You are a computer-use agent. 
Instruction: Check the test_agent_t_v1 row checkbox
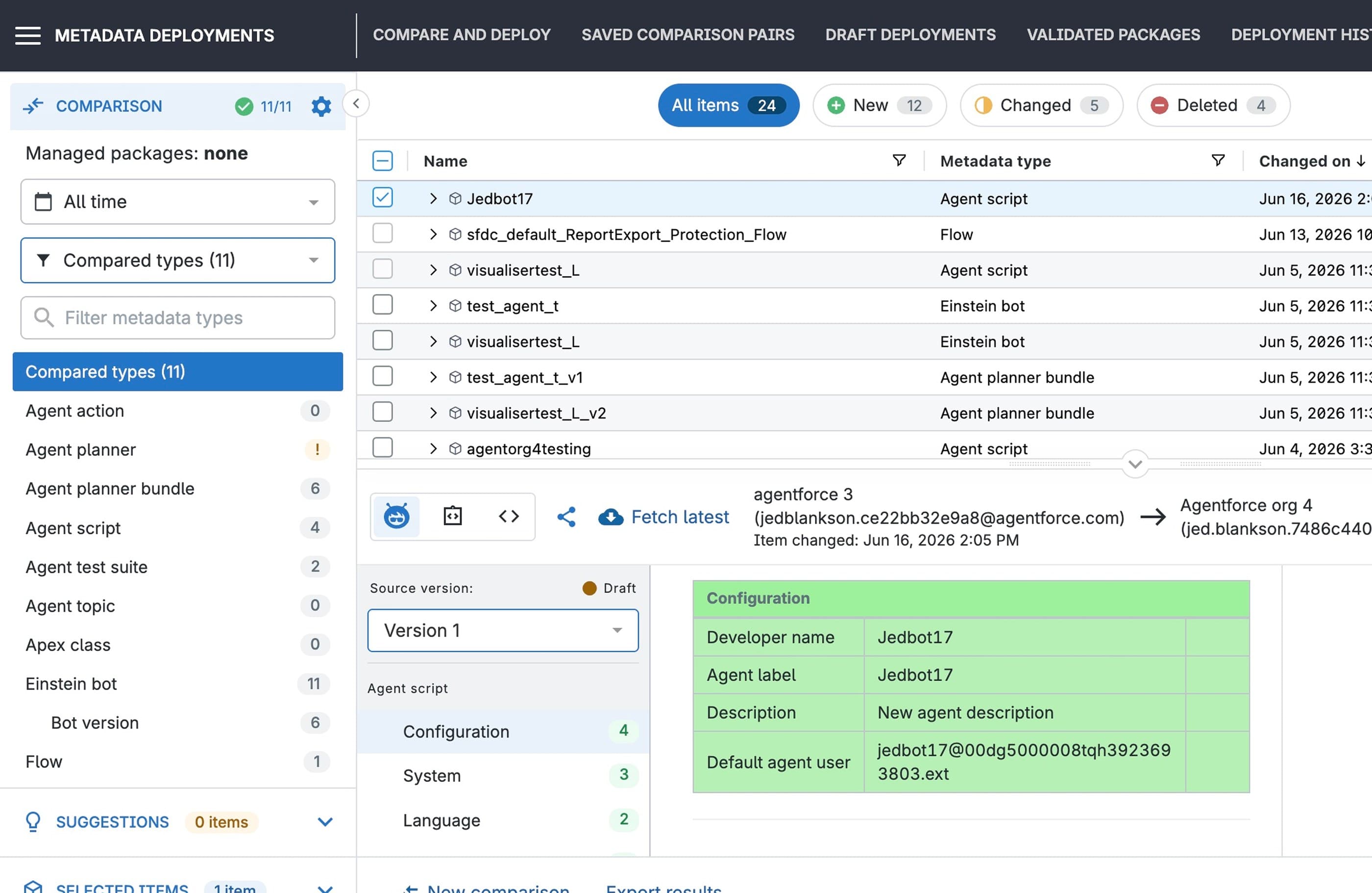pos(382,376)
